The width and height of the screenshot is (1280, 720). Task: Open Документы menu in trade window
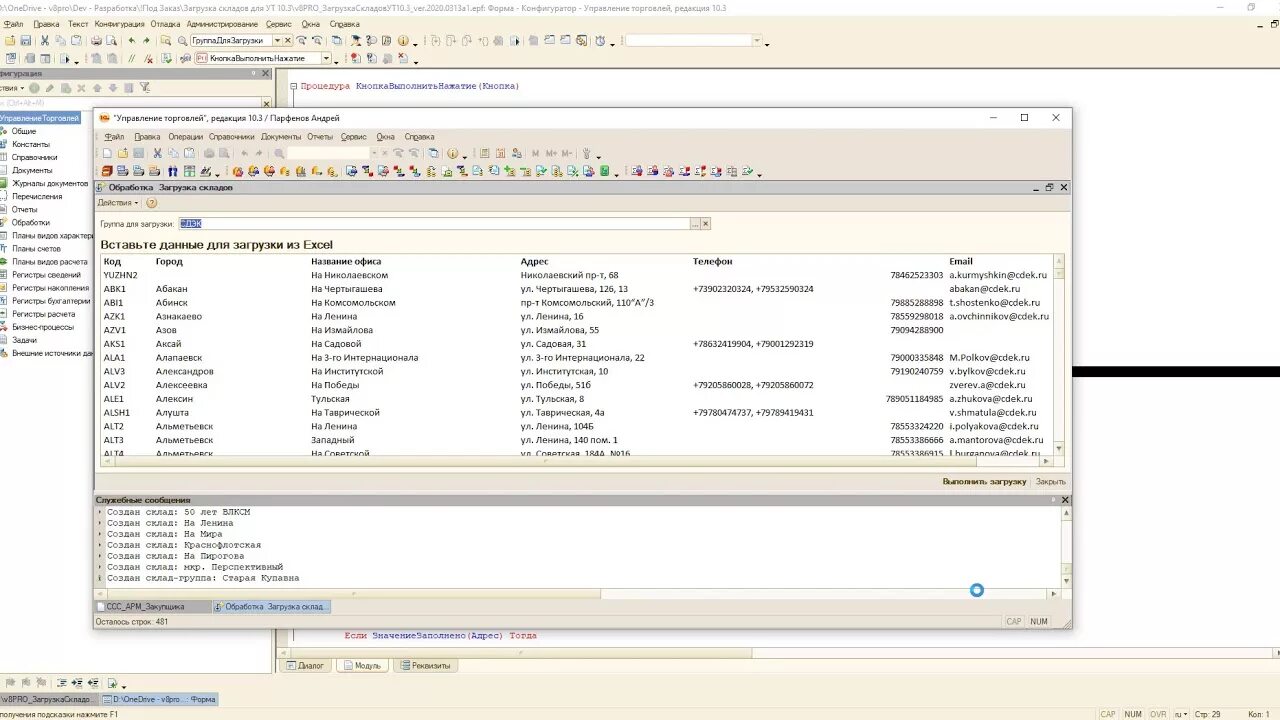281,137
